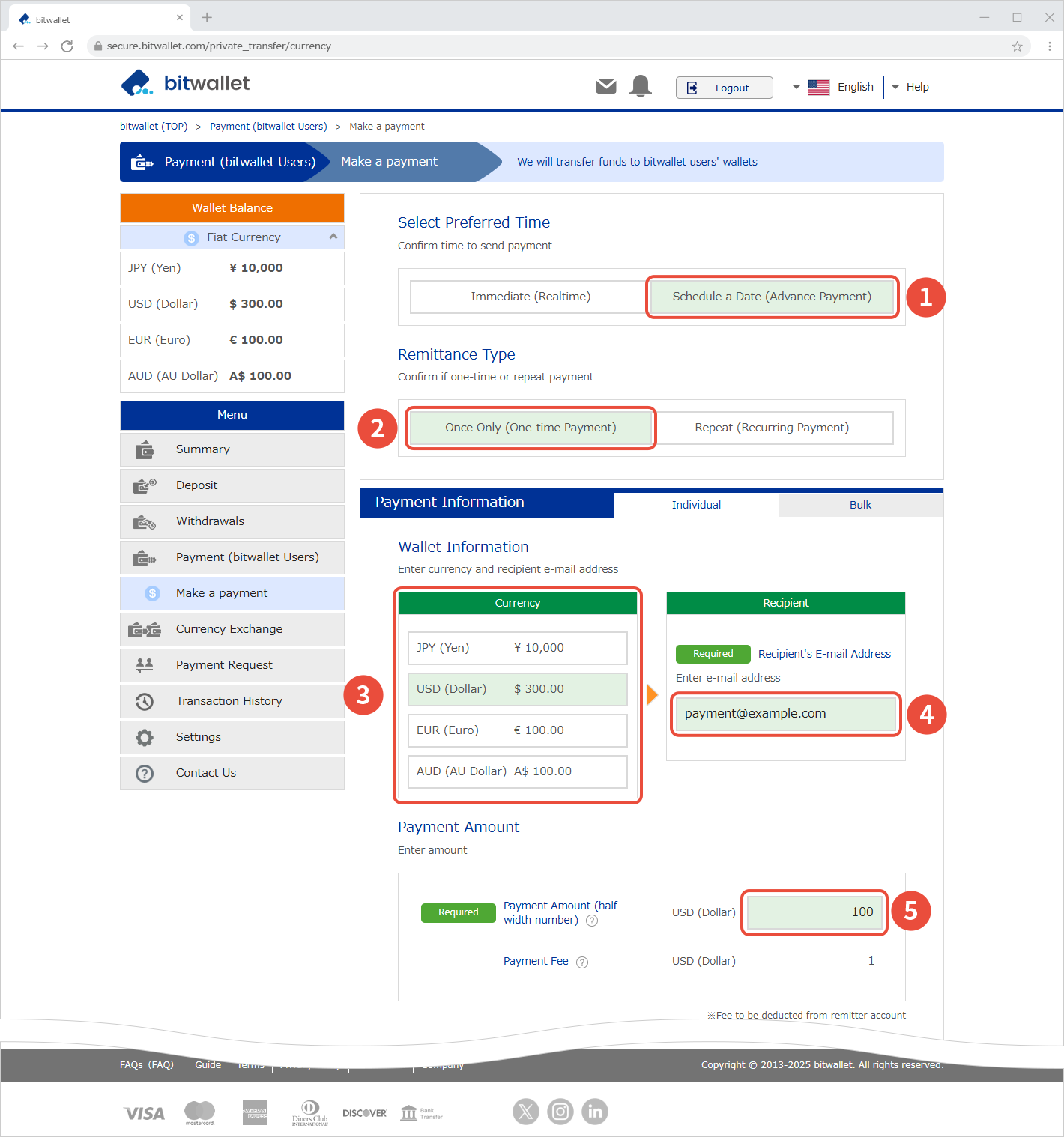Click the Fiat Currency dollar icon

(191, 237)
